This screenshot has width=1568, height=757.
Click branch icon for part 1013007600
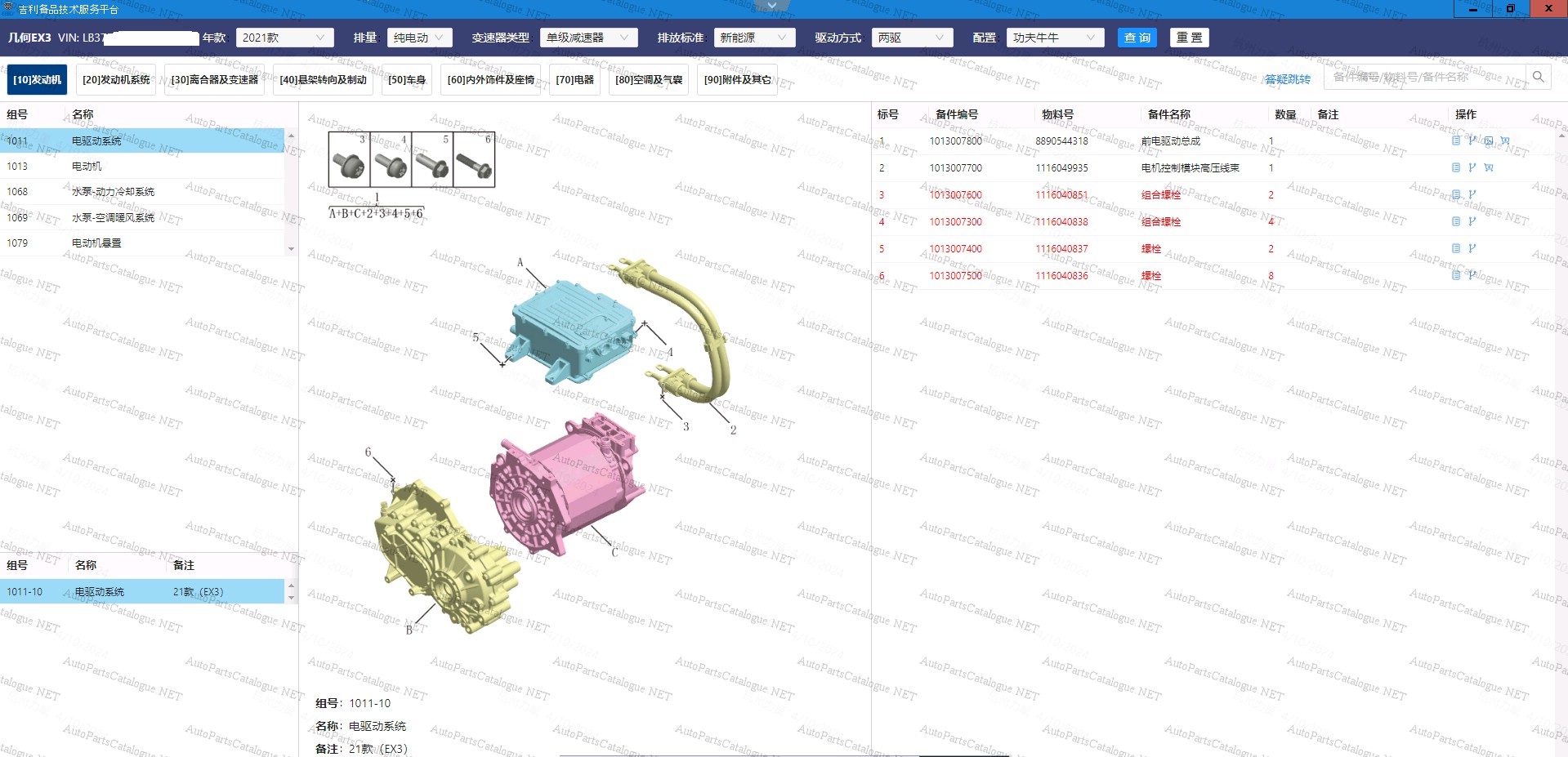[1472, 194]
